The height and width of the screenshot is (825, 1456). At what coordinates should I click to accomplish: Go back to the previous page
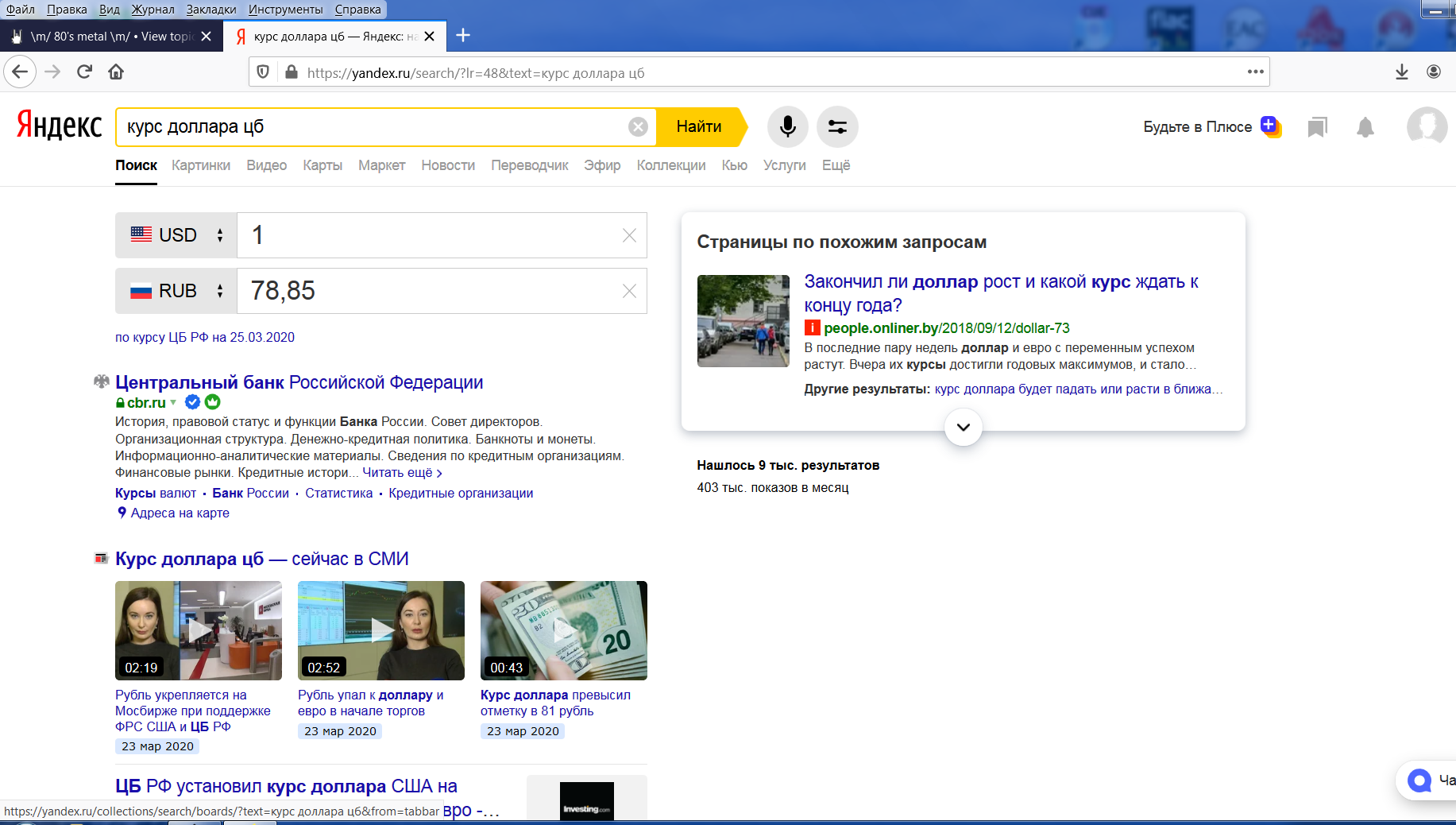[20, 72]
